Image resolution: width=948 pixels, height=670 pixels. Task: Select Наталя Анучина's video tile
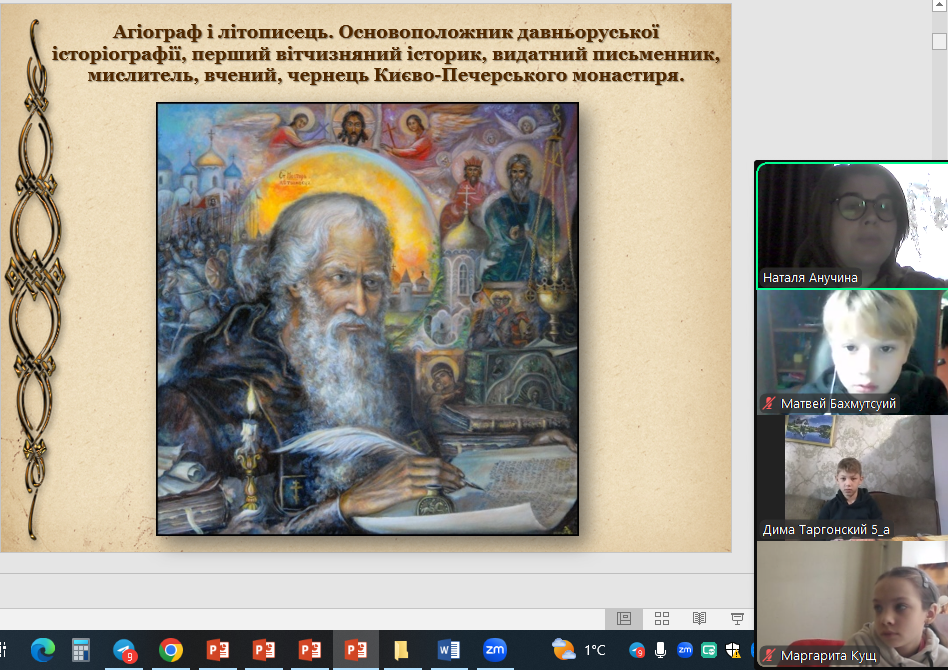(x=852, y=225)
